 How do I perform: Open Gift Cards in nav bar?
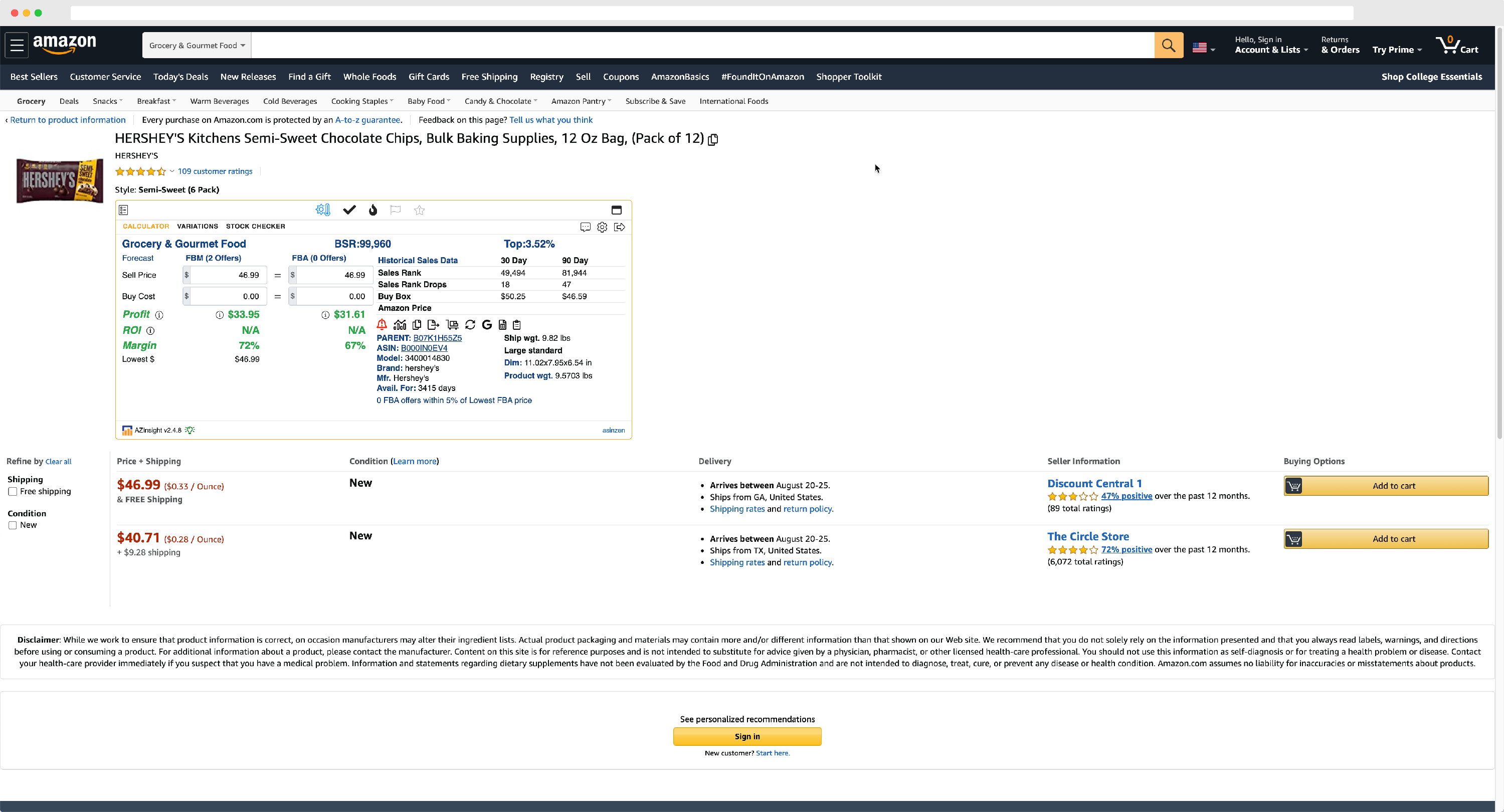coord(429,77)
